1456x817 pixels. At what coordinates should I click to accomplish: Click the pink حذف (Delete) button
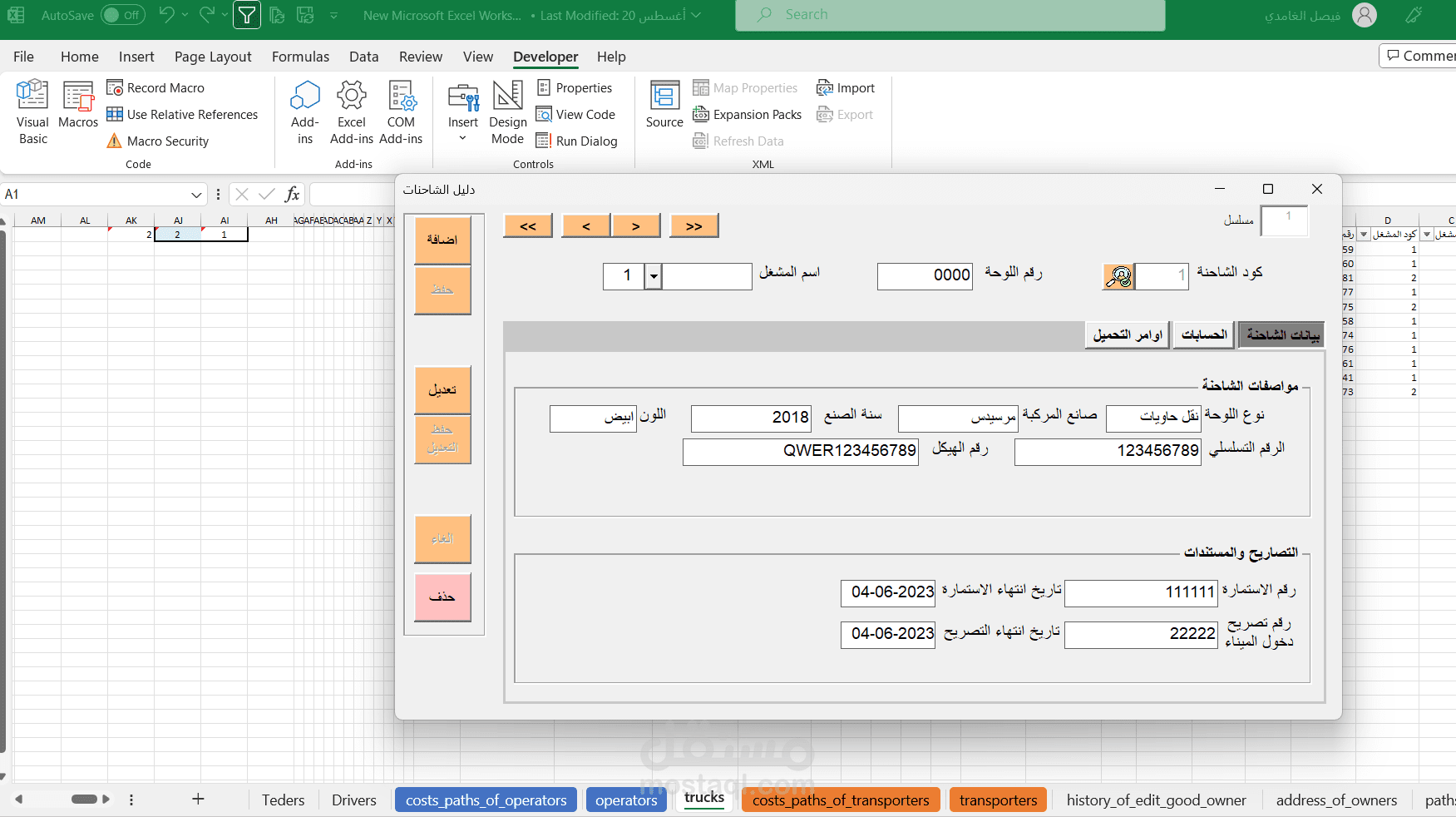442,597
